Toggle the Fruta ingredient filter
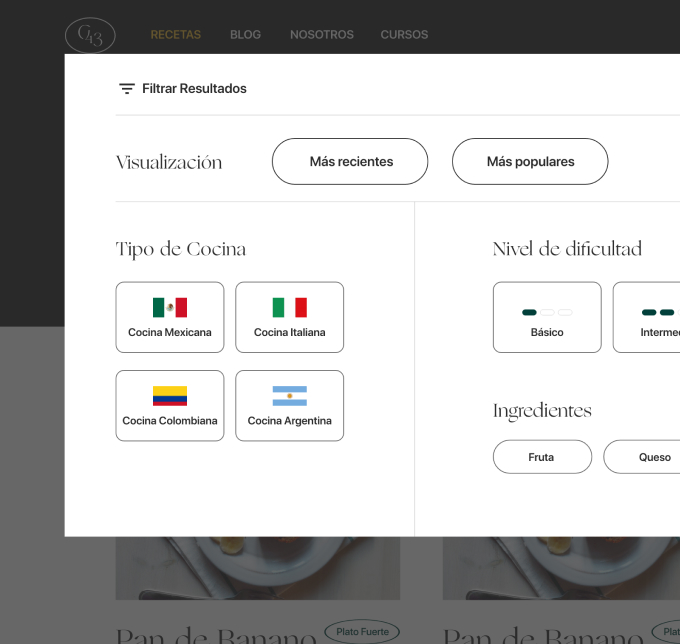 click(541, 457)
